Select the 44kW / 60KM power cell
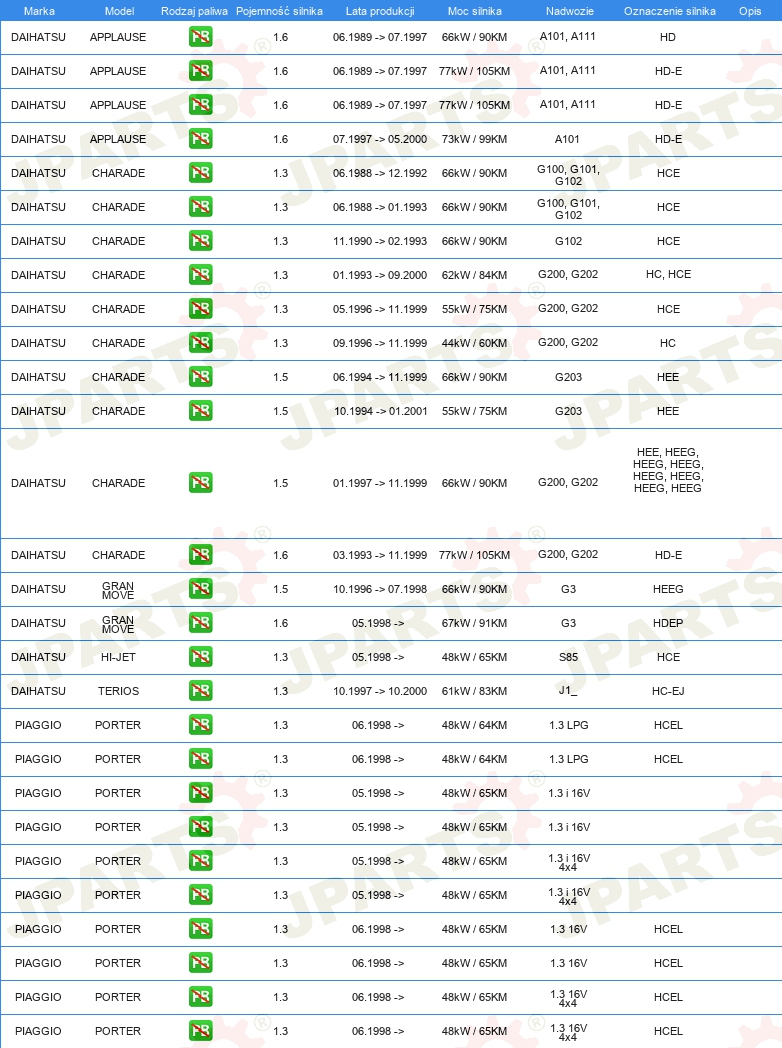Screen dimensions: 782x1048 475,343
